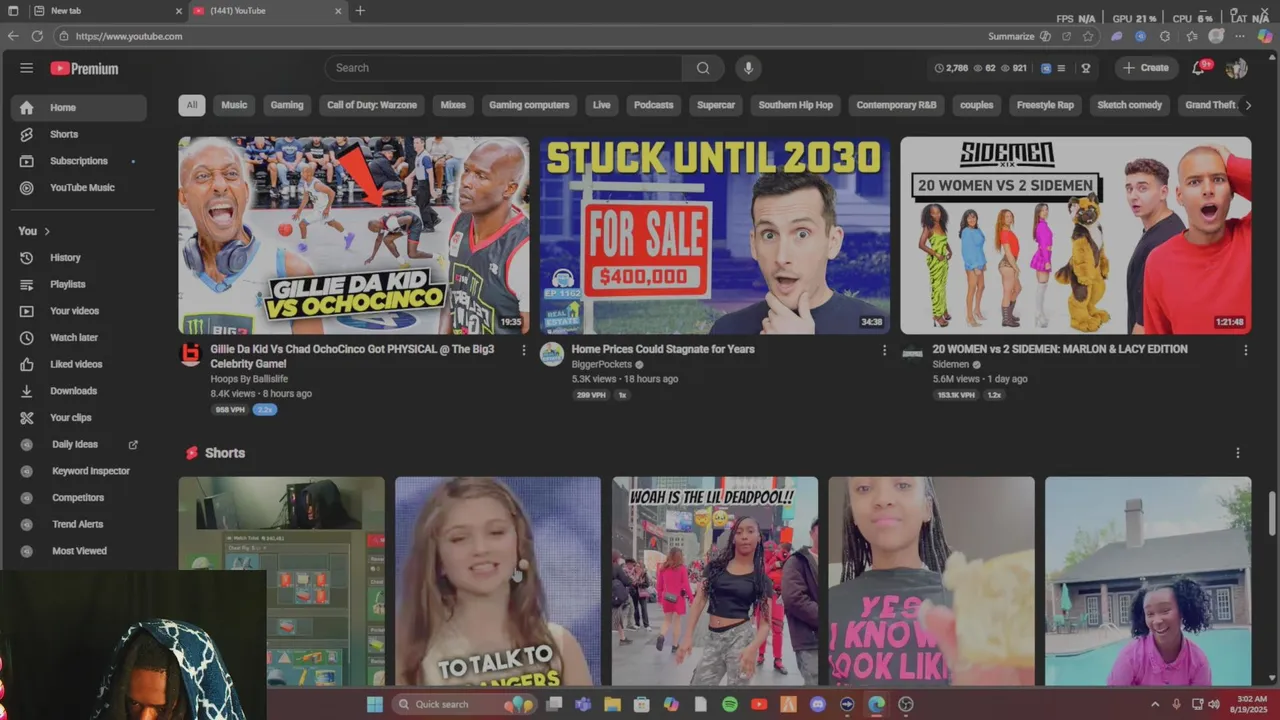Screen dimensions: 1280x720
Task: Click the trophy icon in the stats bar
Action: pos(1085,68)
